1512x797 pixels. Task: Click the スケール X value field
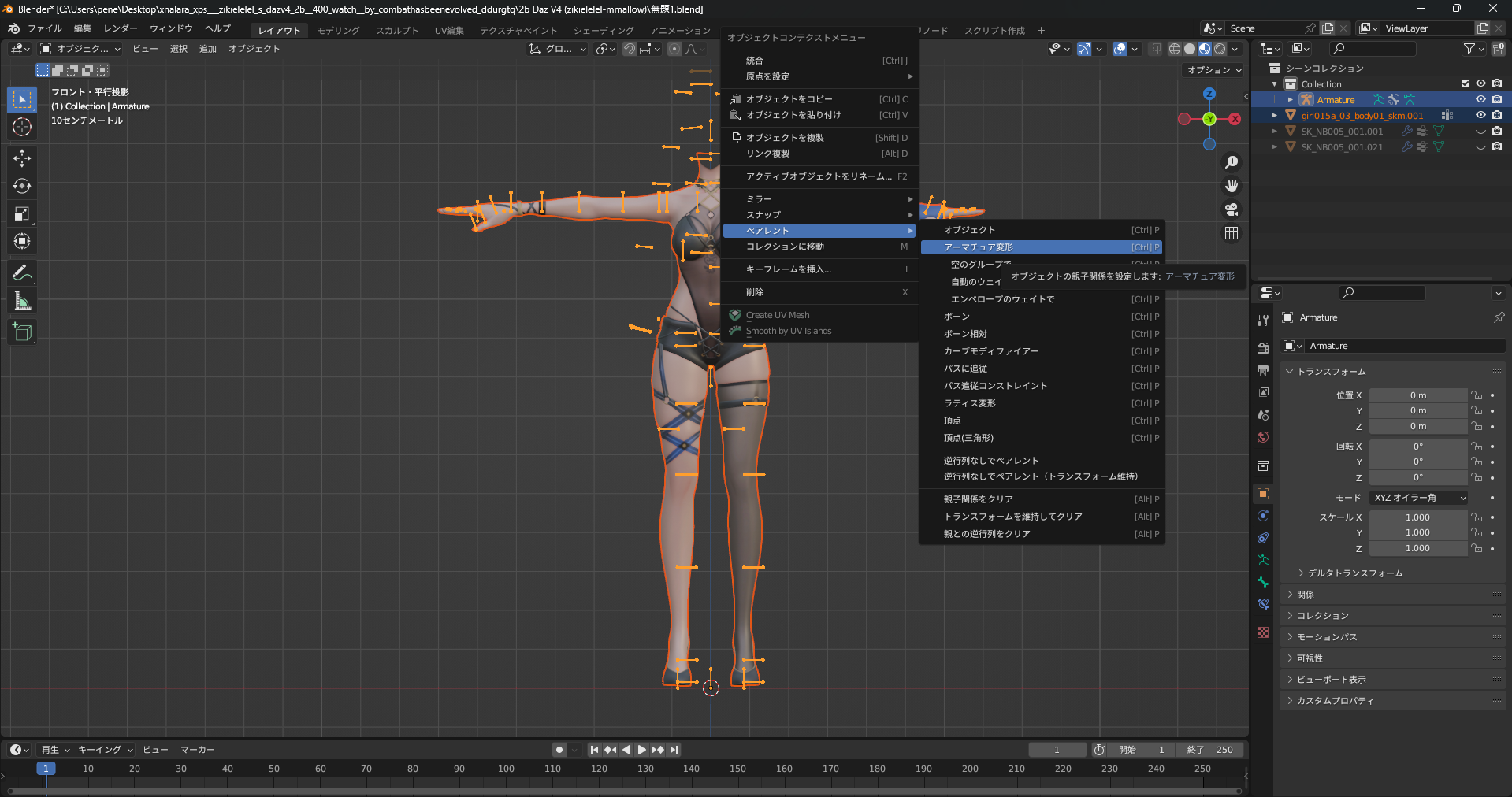pyautogui.click(x=1417, y=517)
